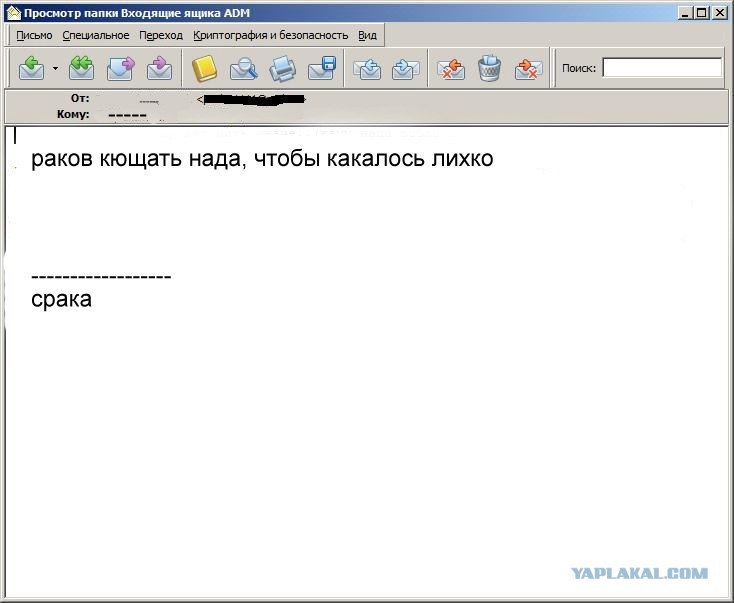
Task: Open Криптография и безопасность menu
Action: point(271,36)
